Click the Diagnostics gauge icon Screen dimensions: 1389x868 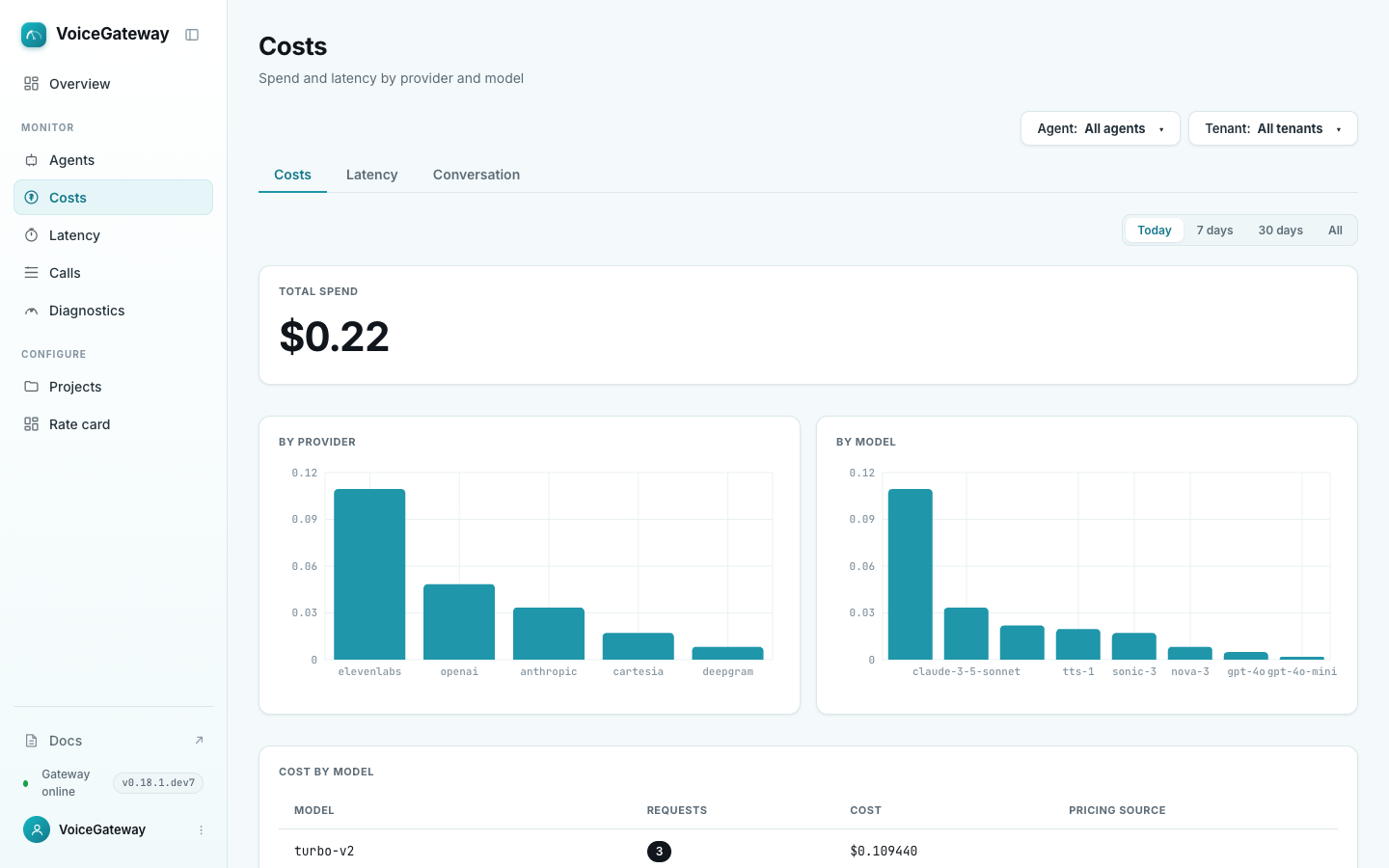point(31,311)
